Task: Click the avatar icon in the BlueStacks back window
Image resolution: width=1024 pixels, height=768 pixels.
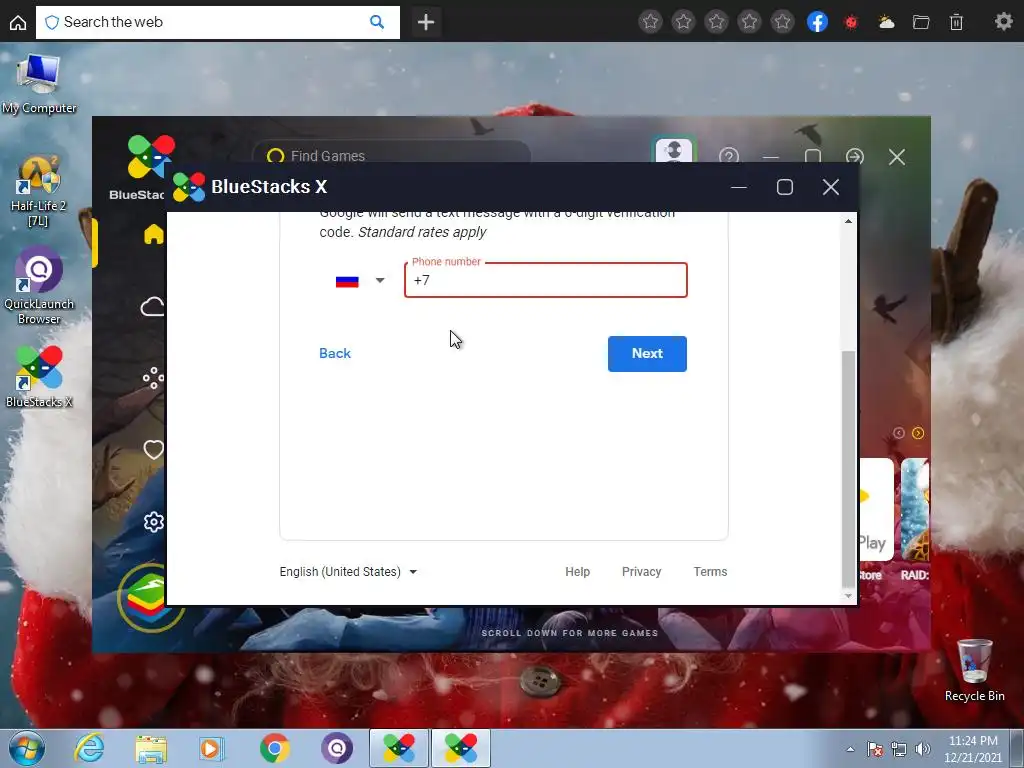Action: [x=673, y=150]
